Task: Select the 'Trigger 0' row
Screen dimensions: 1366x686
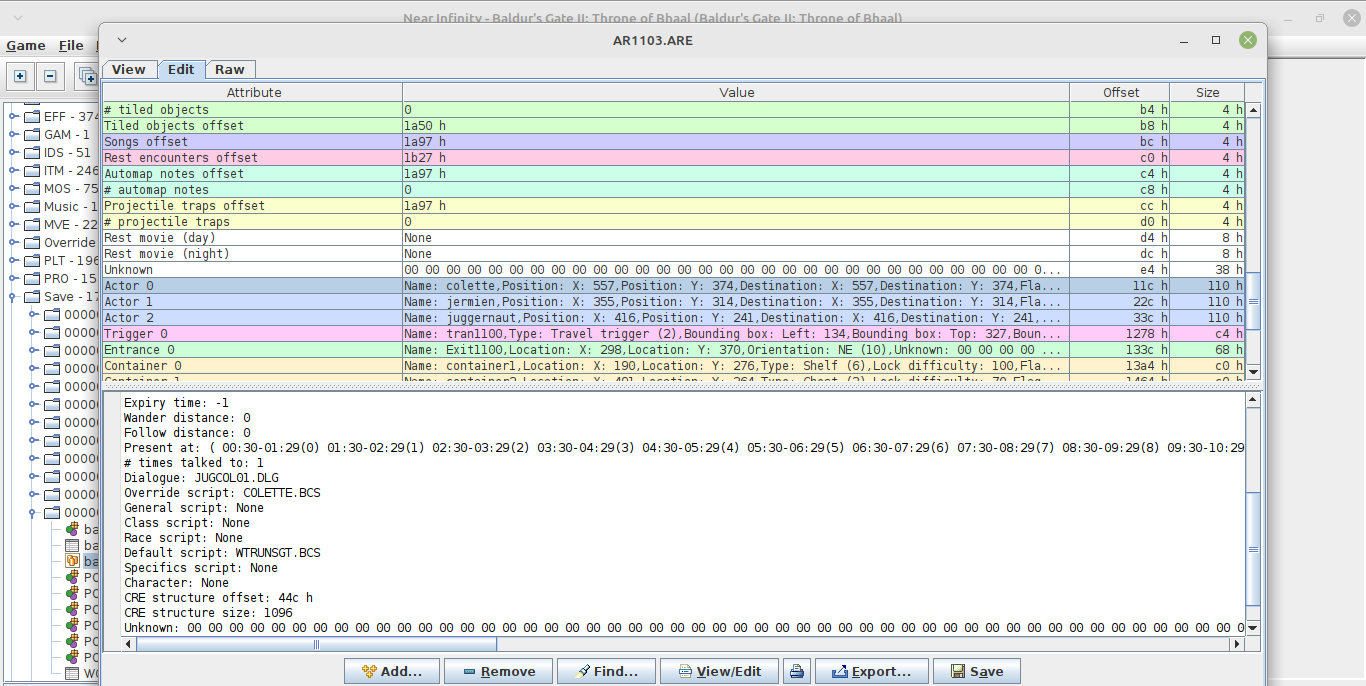Action: tap(674, 334)
